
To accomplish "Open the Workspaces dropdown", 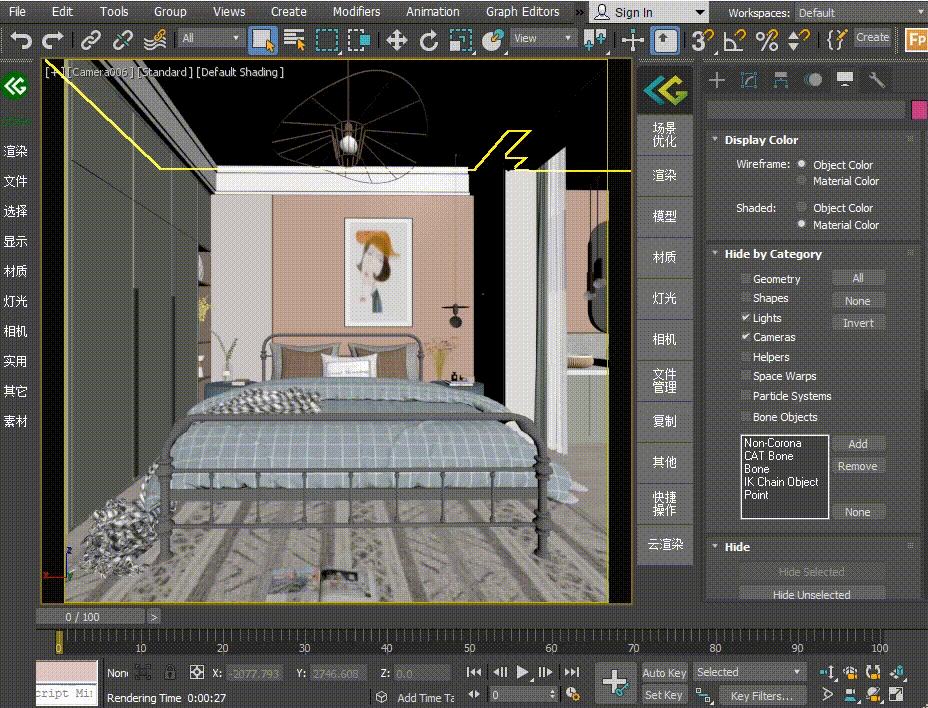I will 859,13.
